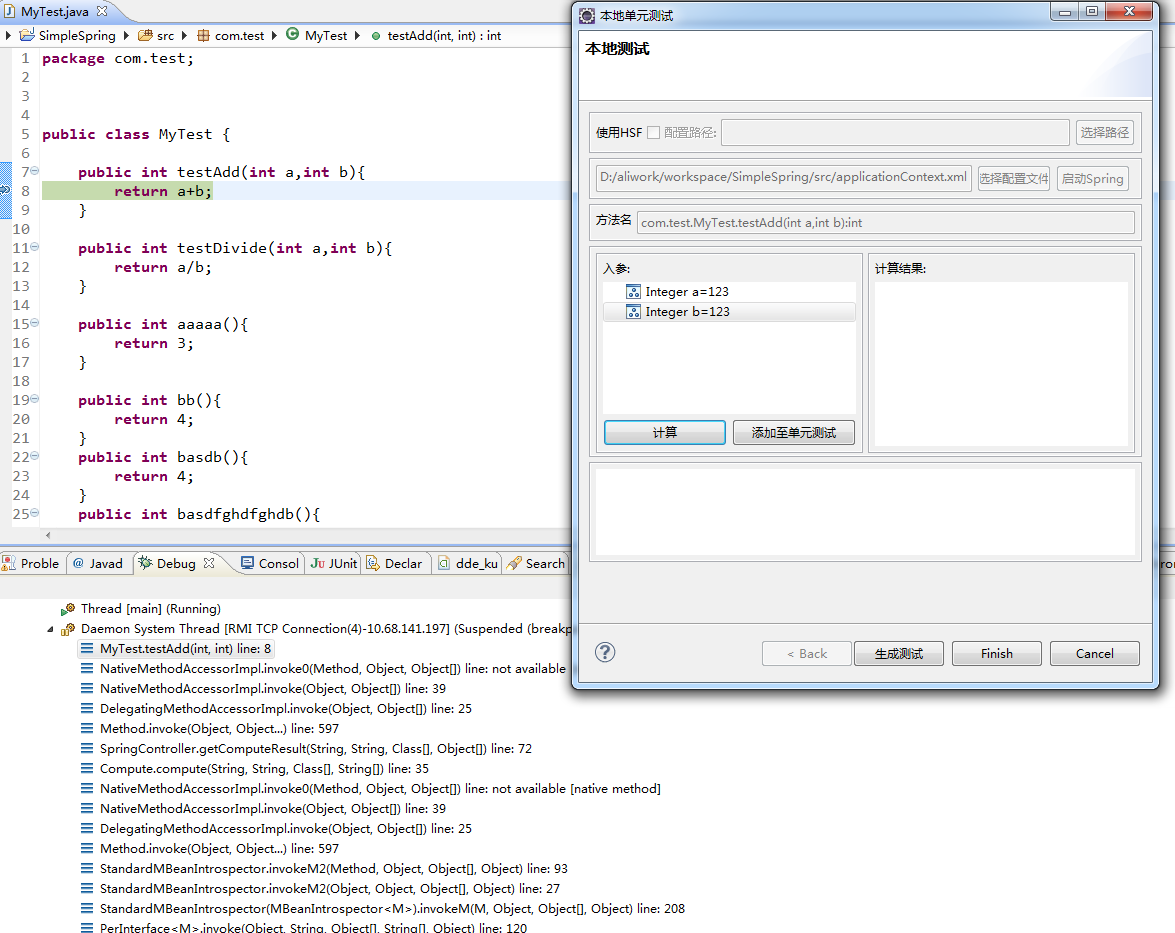The image size is (1175, 933).
Task: Close the Debug view tab
Action: point(209,563)
